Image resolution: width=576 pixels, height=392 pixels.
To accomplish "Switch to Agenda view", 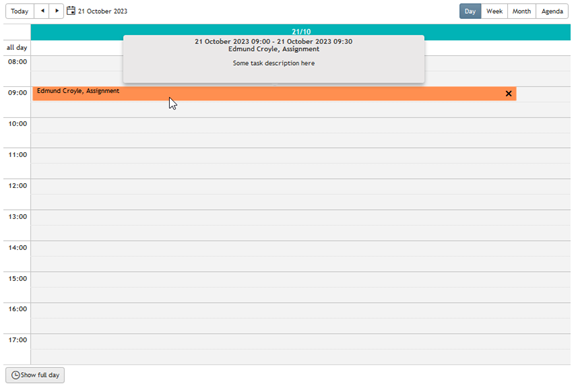I will (552, 11).
